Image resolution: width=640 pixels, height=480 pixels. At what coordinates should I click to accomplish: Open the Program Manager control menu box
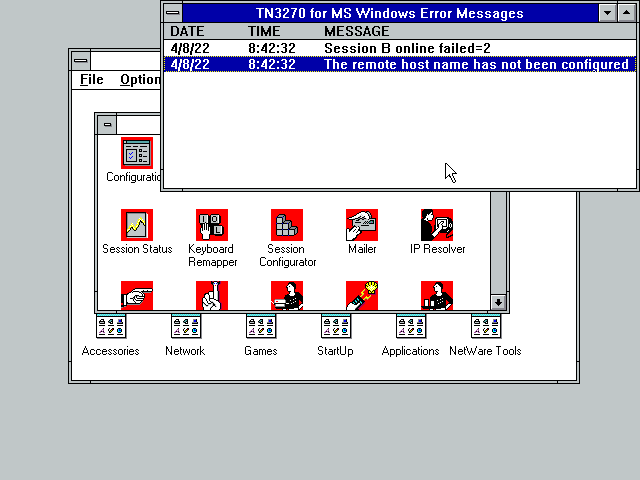(81, 61)
